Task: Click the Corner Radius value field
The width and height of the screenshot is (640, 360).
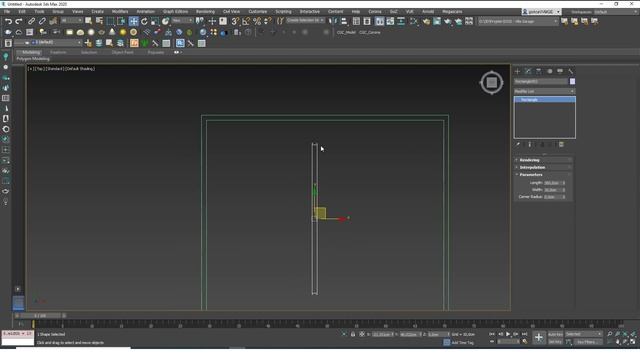Action: tap(553, 197)
